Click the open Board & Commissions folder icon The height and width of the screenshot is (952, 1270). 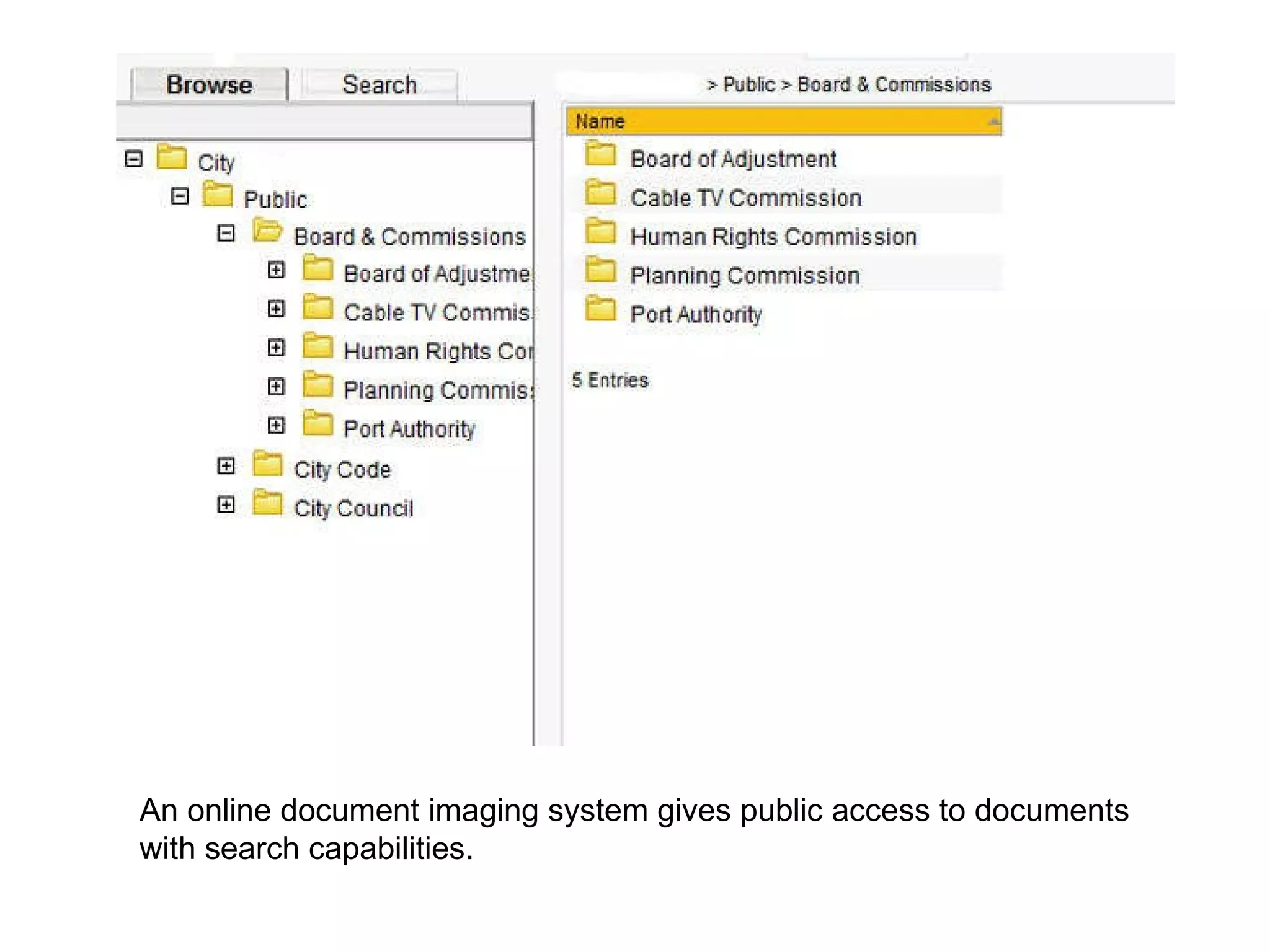pos(268,231)
